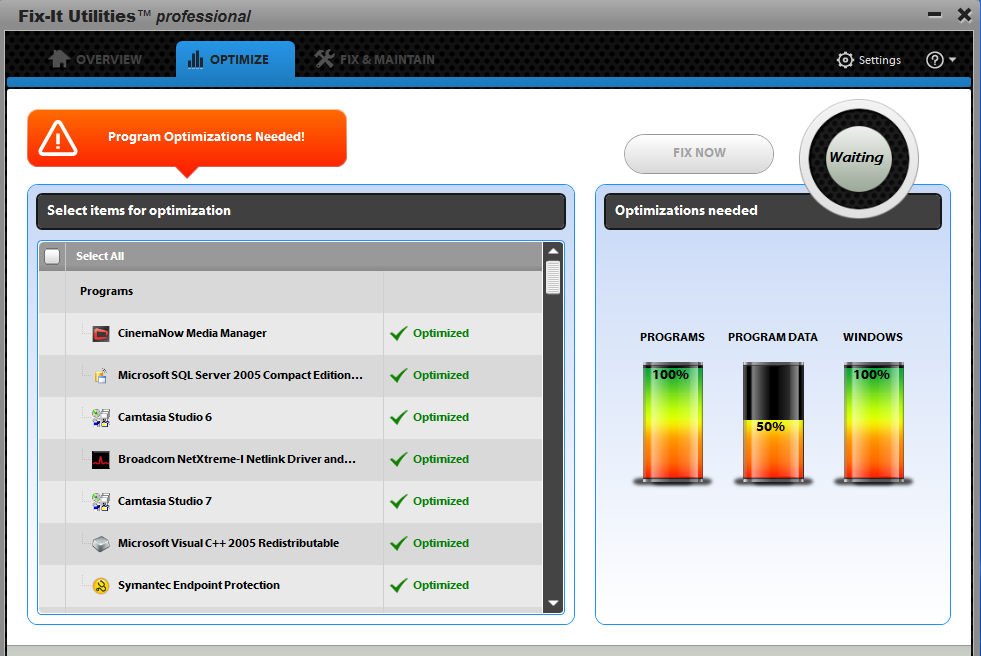Select Broadcom NetXtreme-I Netlink Driver row
The height and width of the screenshot is (656, 981).
click(290, 459)
